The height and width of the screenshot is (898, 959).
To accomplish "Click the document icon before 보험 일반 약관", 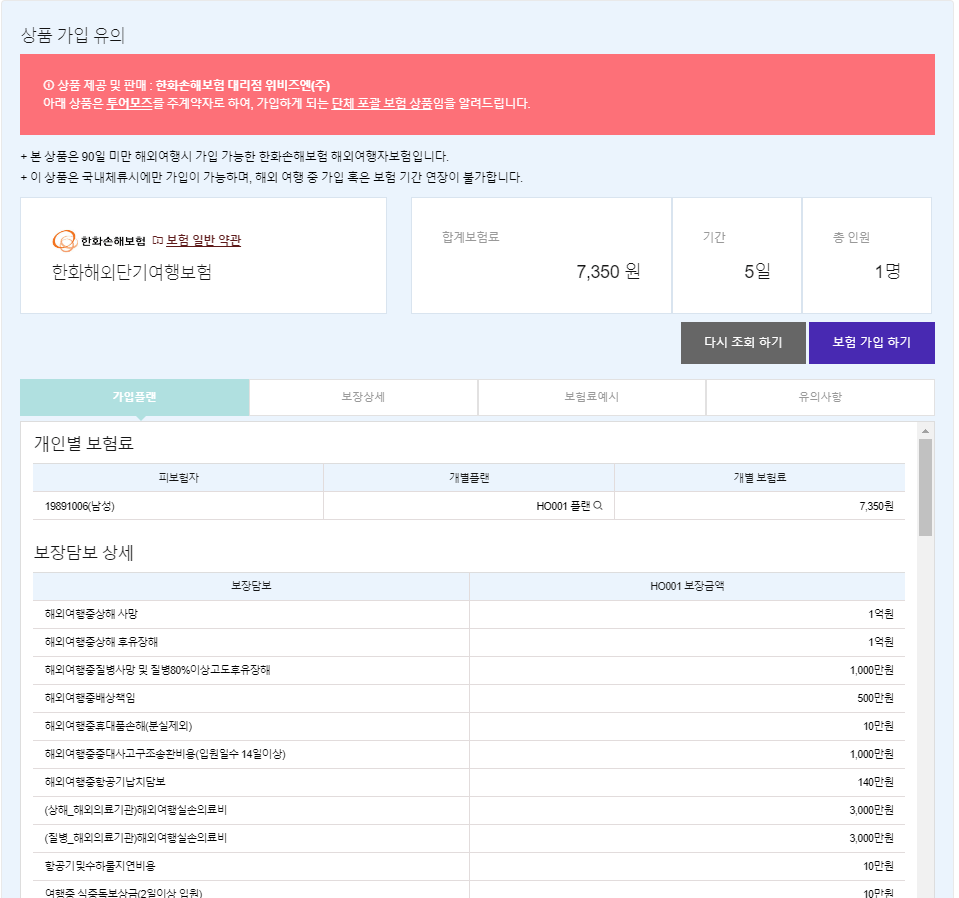I will 157,240.
